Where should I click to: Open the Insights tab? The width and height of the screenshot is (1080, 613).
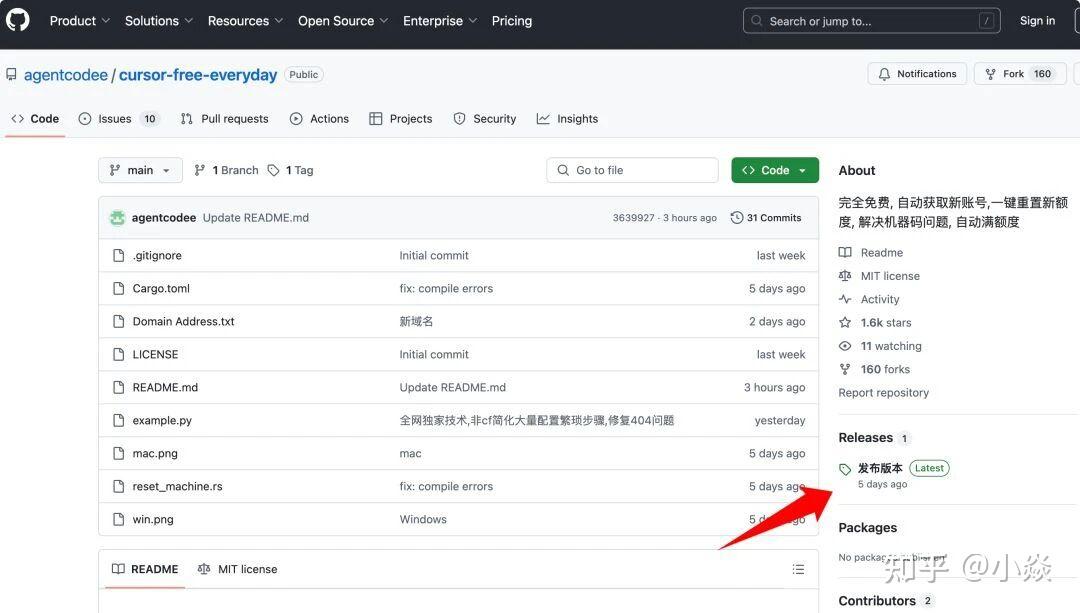(567, 119)
